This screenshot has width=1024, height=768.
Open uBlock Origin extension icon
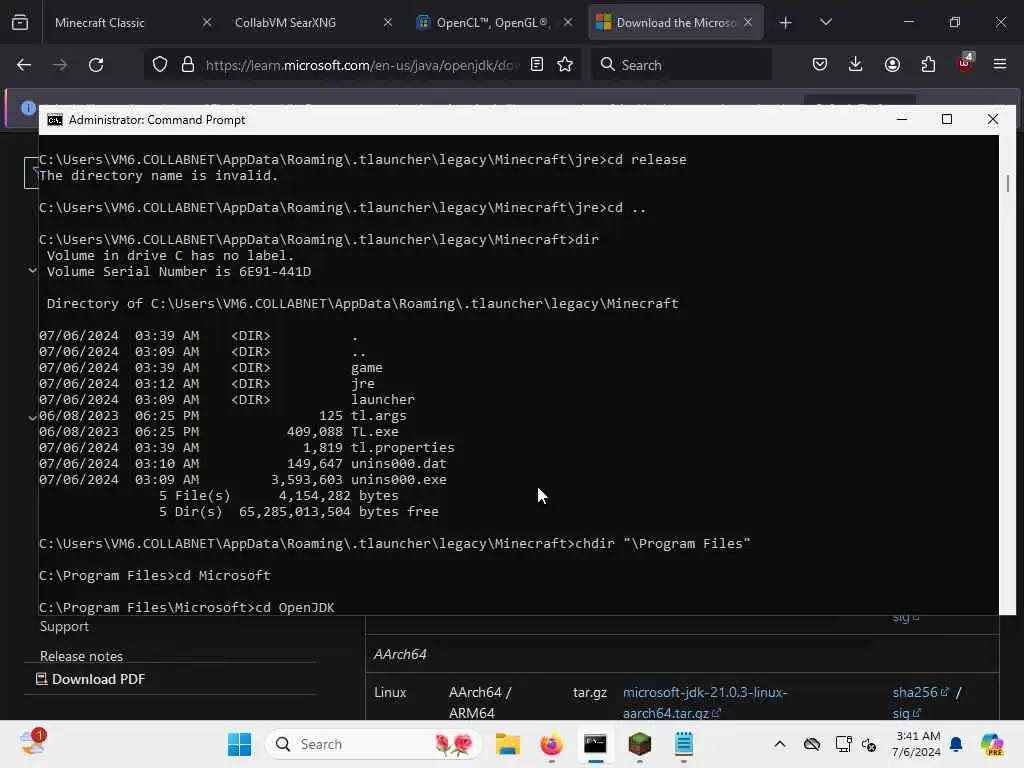point(965,63)
